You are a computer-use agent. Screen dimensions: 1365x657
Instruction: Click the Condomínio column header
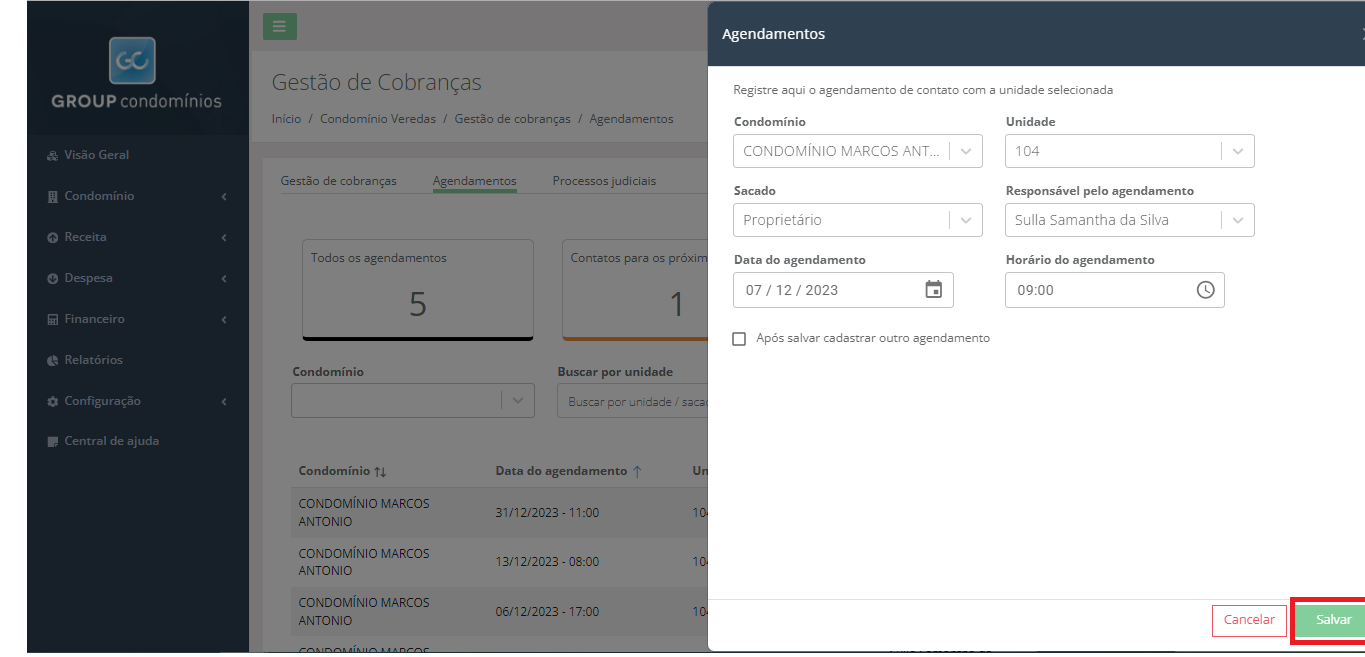[334, 471]
